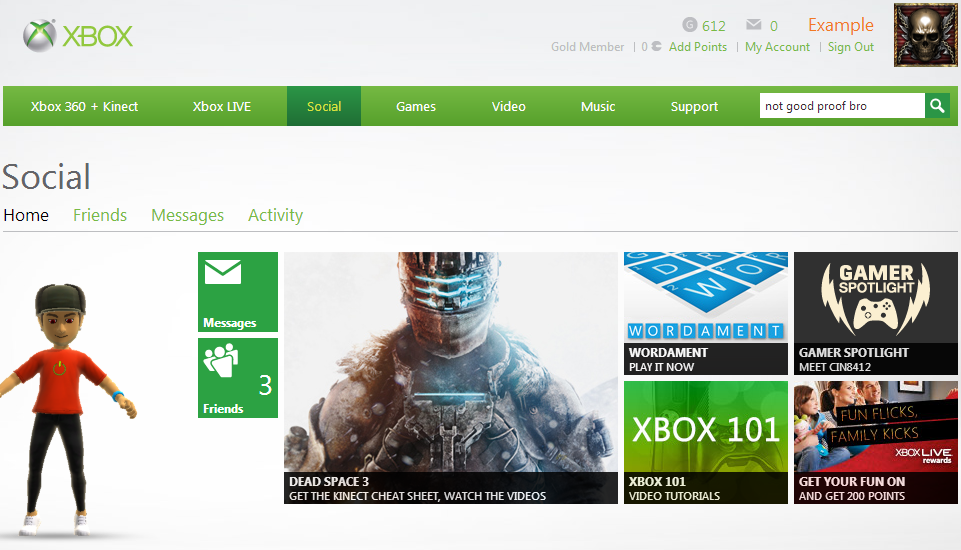
Task: Click the Example gamertag name
Action: tap(840, 25)
